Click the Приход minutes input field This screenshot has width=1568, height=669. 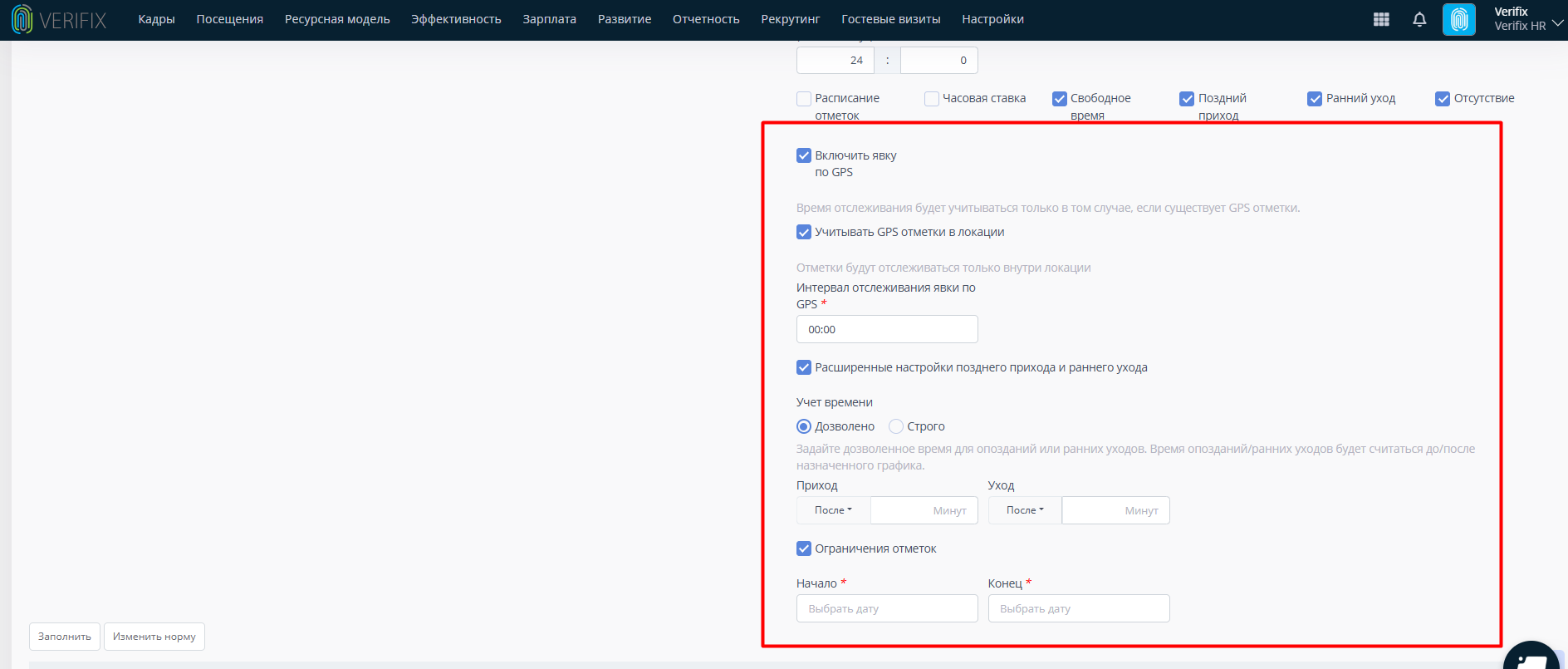coord(924,510)
